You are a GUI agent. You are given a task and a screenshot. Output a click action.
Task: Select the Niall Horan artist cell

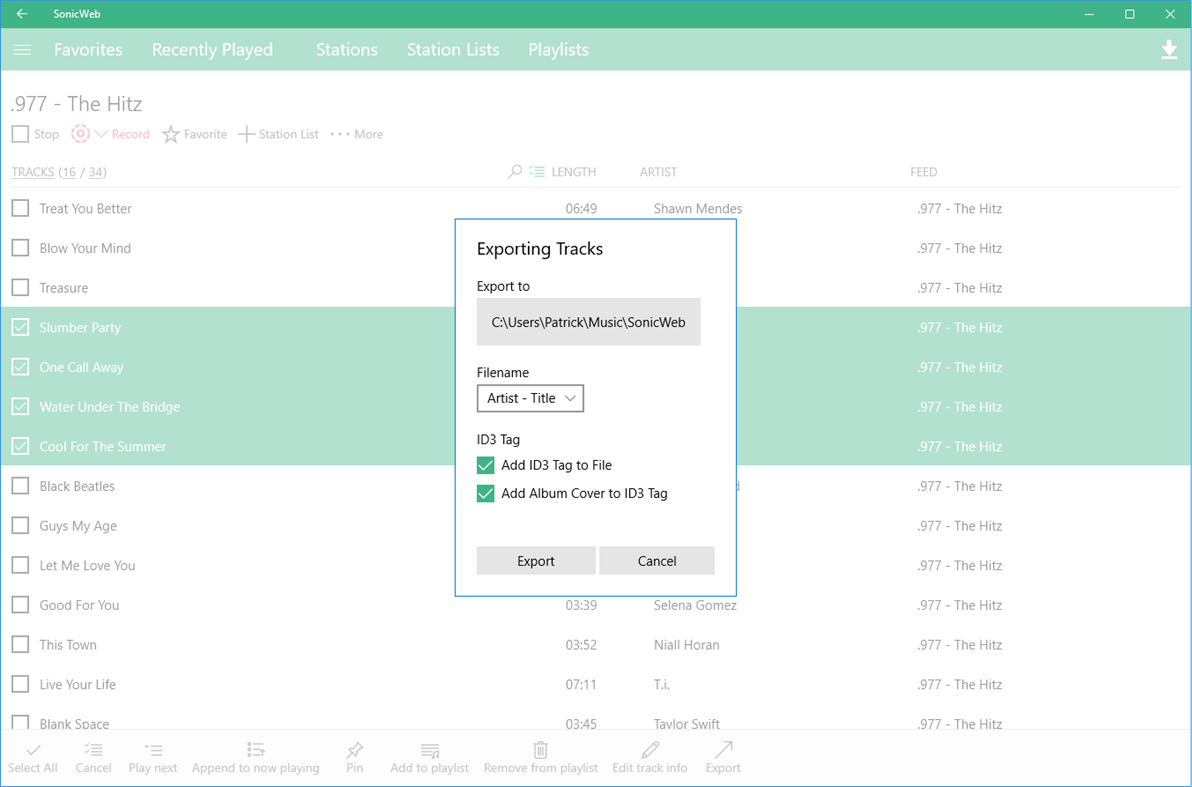686,645
